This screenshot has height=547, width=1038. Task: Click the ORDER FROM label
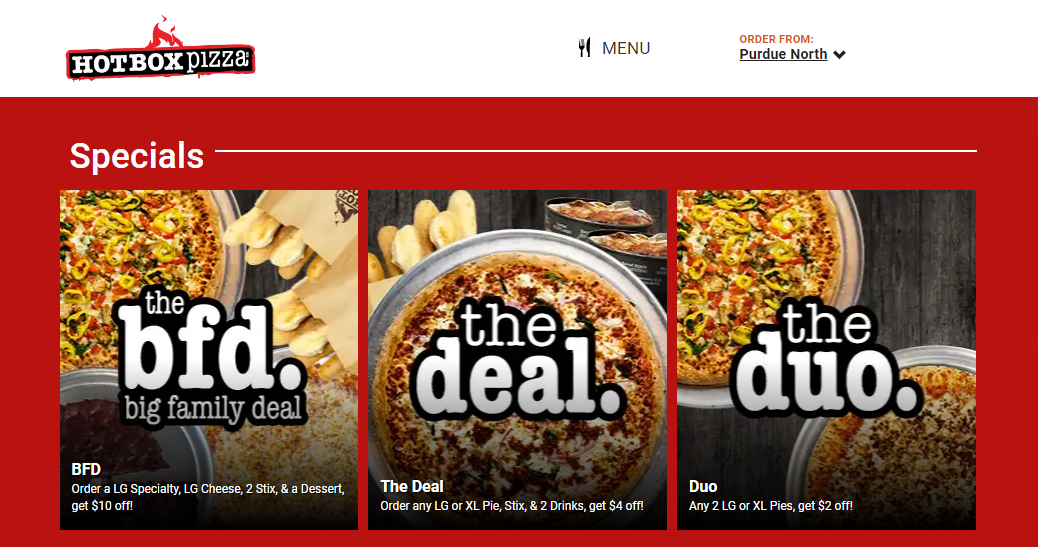(x=777, y=39)
